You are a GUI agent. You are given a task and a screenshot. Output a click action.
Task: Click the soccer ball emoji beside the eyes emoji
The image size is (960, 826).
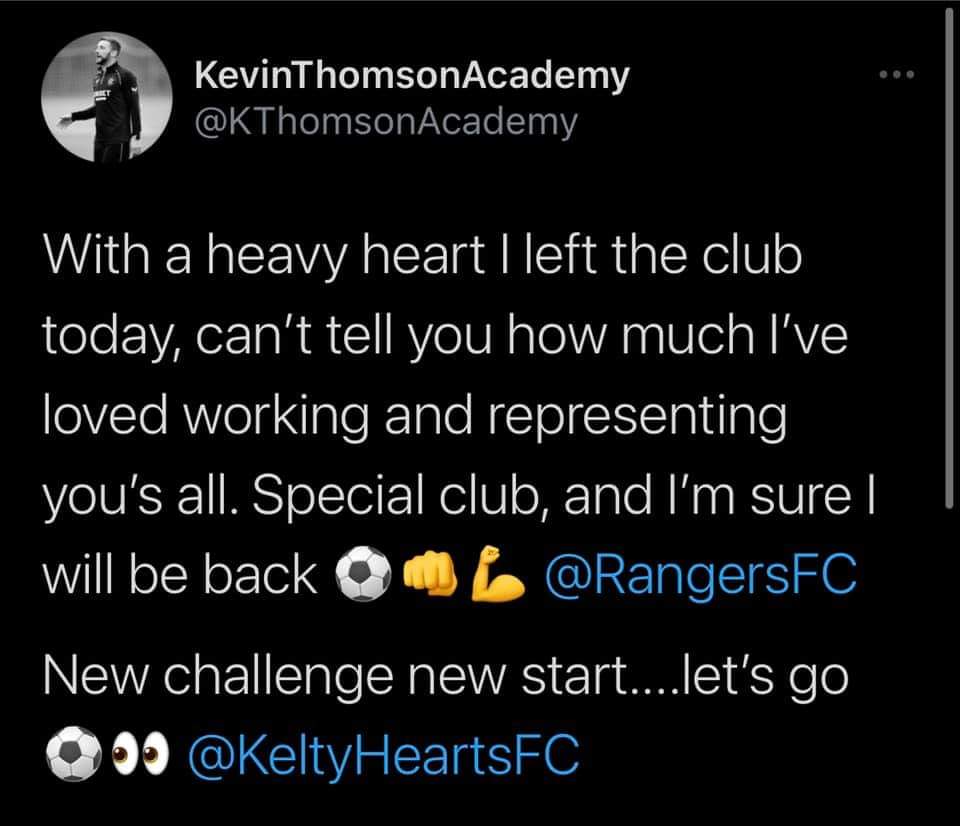pos(73,754)
